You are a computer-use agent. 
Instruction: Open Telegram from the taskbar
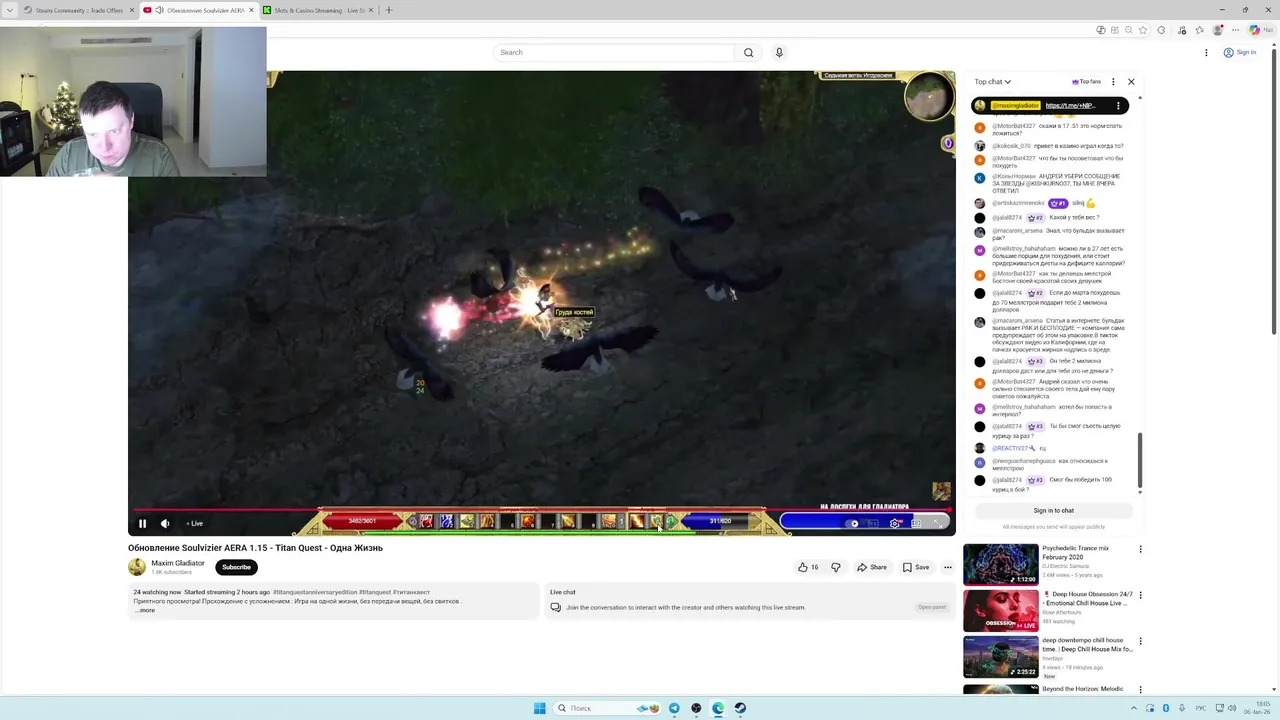674,708
